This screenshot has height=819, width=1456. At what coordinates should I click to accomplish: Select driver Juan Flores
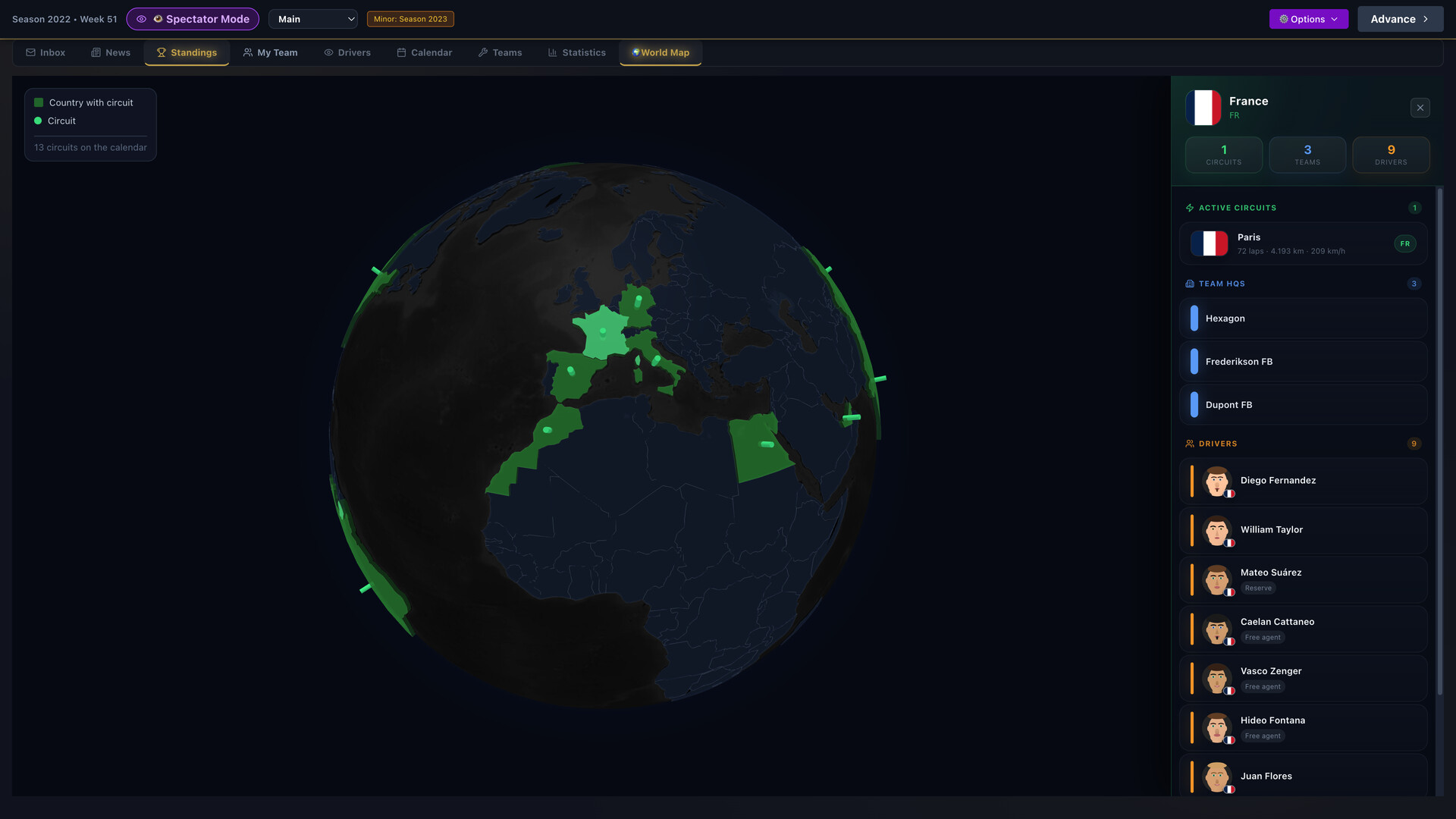(1304, 775)
